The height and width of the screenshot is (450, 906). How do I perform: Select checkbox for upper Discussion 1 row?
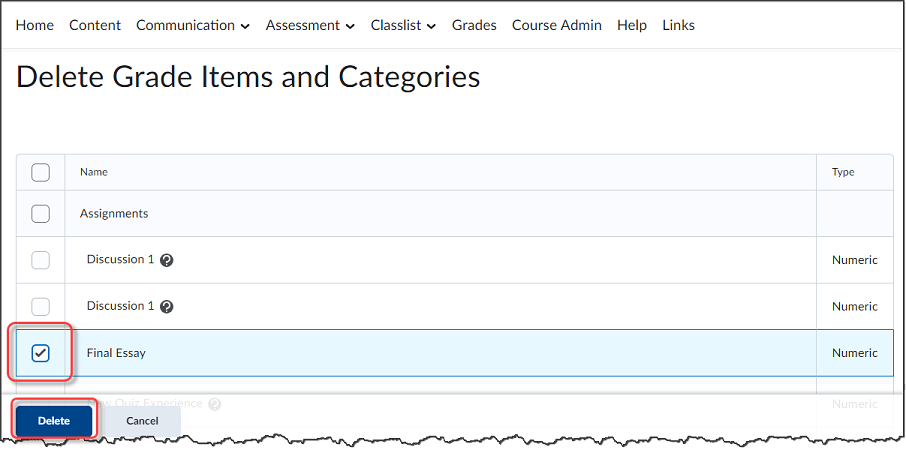41,260
